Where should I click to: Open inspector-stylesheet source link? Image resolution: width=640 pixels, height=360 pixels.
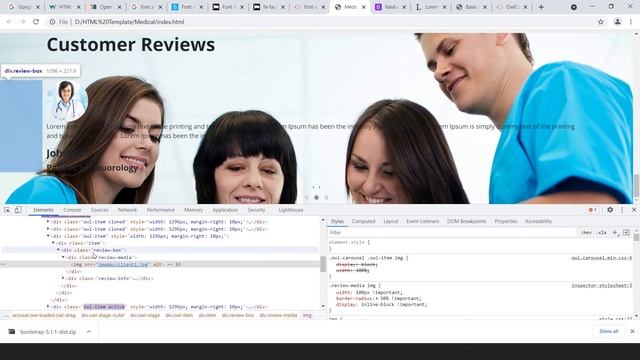[x=602, y=286]
